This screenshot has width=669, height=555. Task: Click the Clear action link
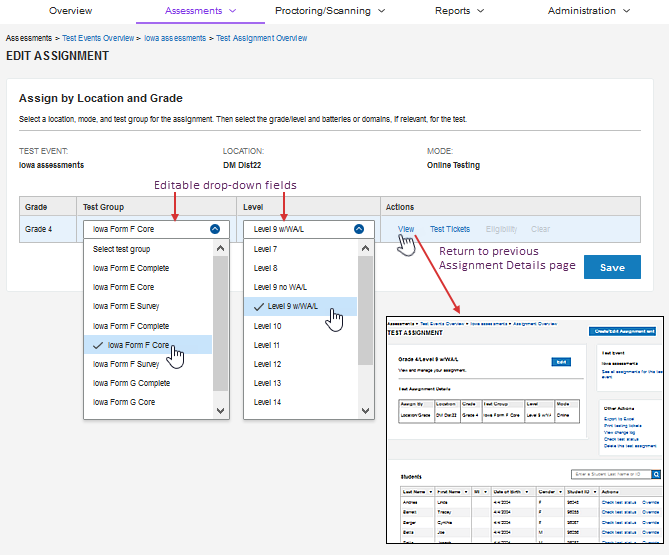click(x=540, y=229)
